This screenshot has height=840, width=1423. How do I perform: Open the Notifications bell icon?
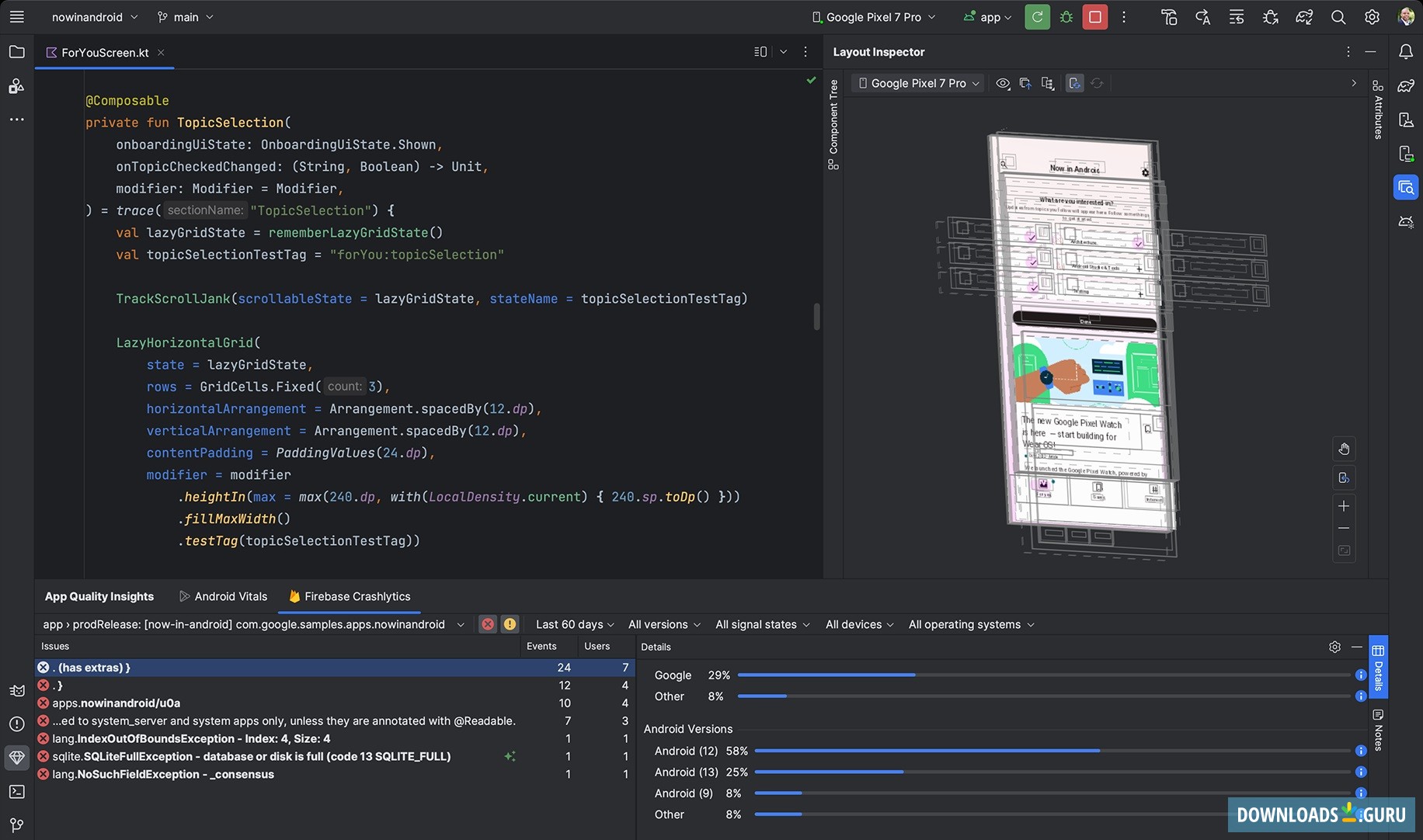pyautogui.click(x=1406, y=52)
